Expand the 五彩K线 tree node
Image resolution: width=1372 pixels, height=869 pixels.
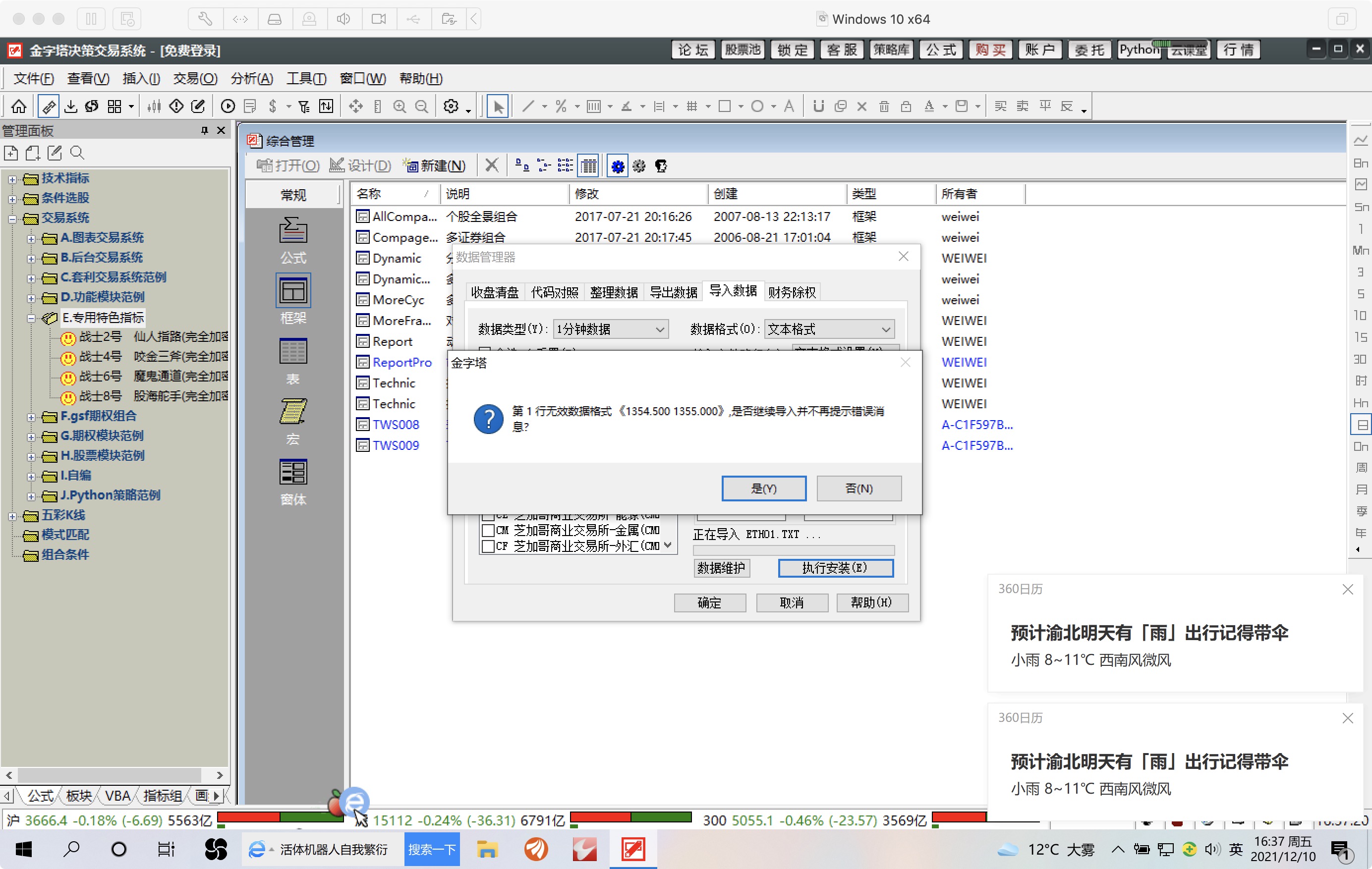[x=12, y=516]
